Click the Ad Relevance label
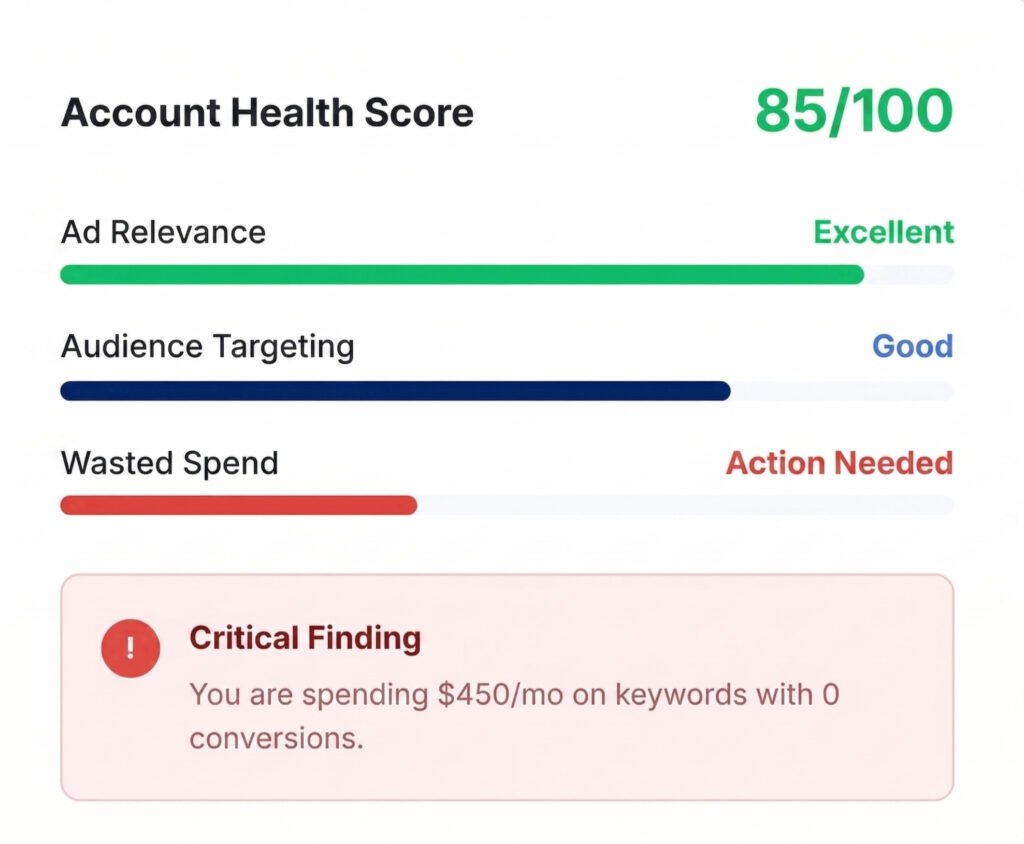The image size is (1024, 844). [x=163, y=232]
